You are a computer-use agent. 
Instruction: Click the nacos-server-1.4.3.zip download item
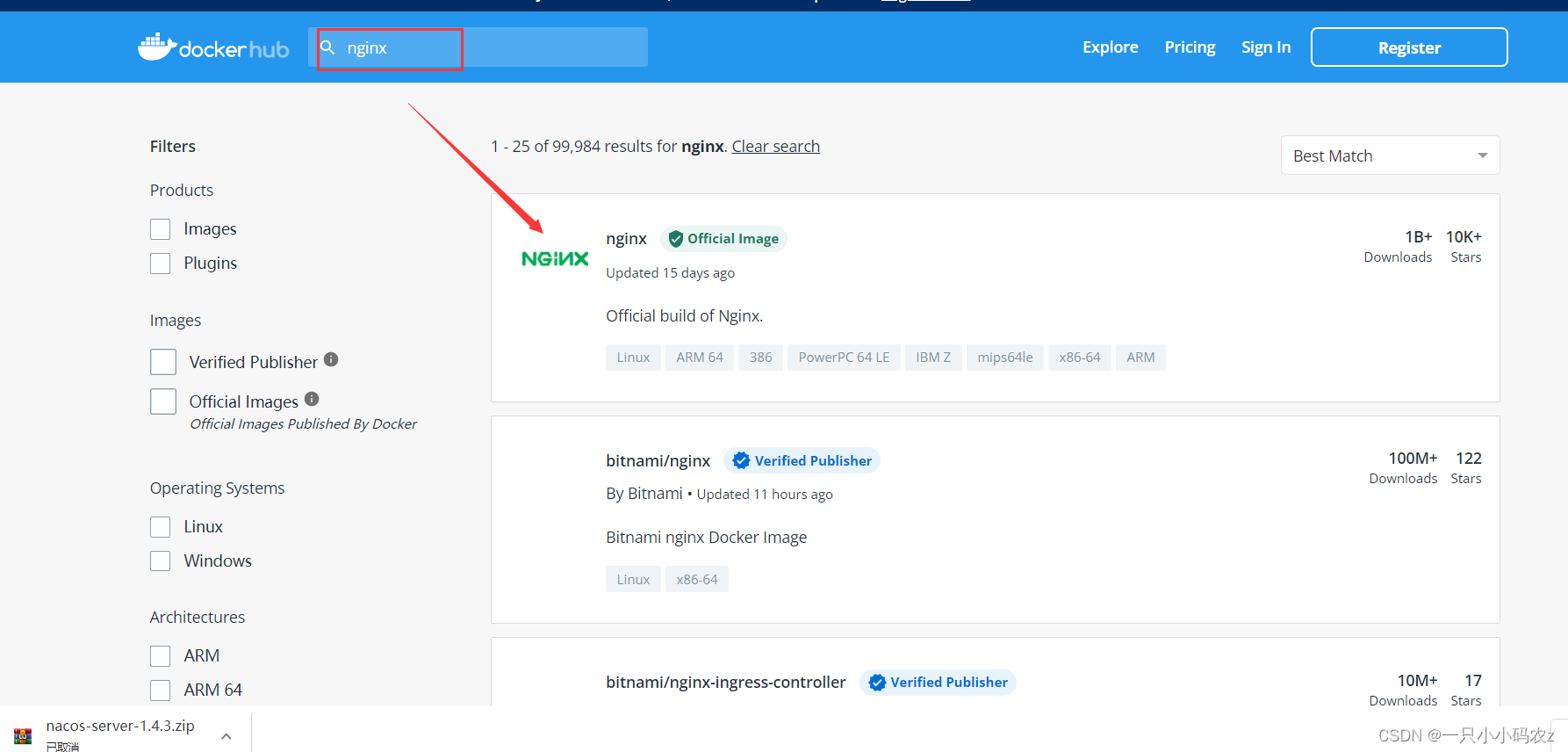tap(126, 735)
